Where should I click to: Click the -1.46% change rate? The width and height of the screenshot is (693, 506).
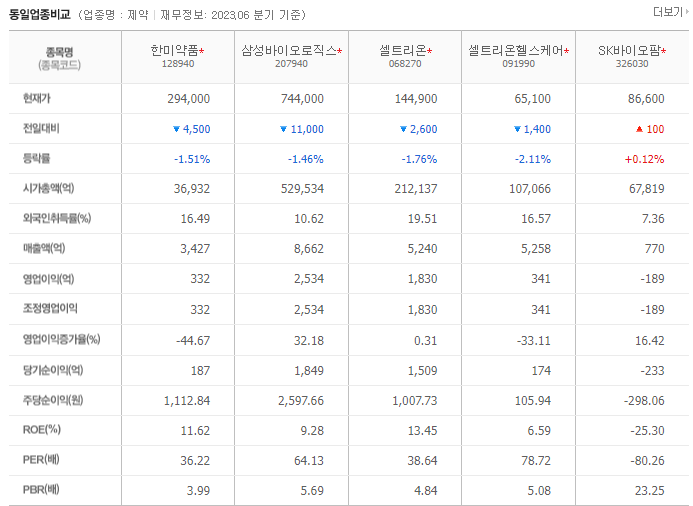tap(305, 159)
